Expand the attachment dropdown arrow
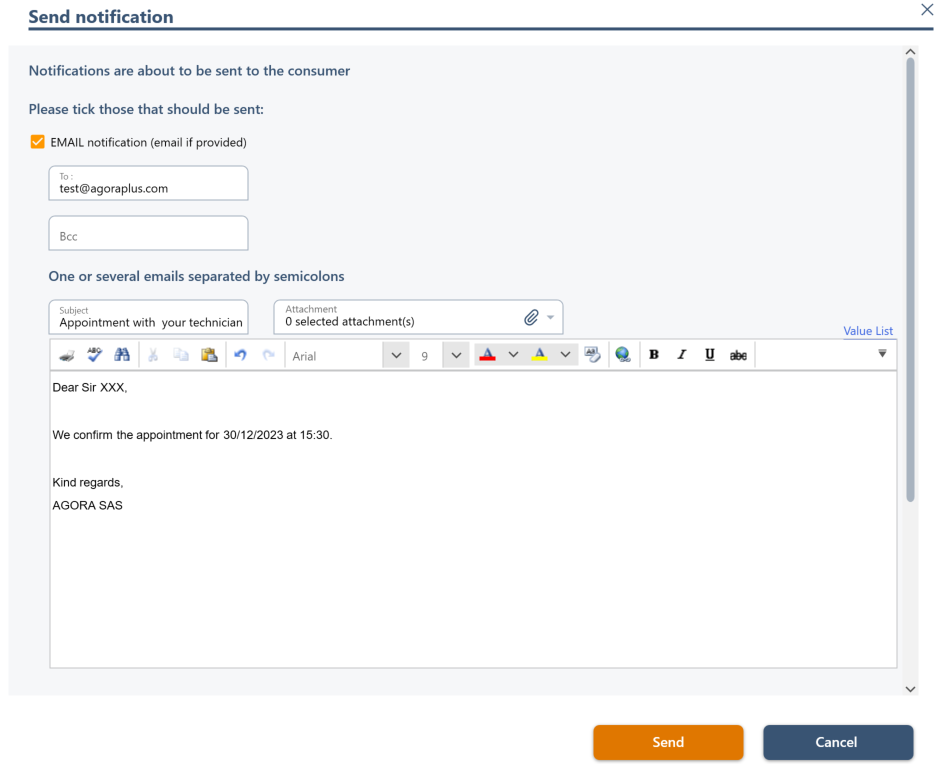 (550, 317)
